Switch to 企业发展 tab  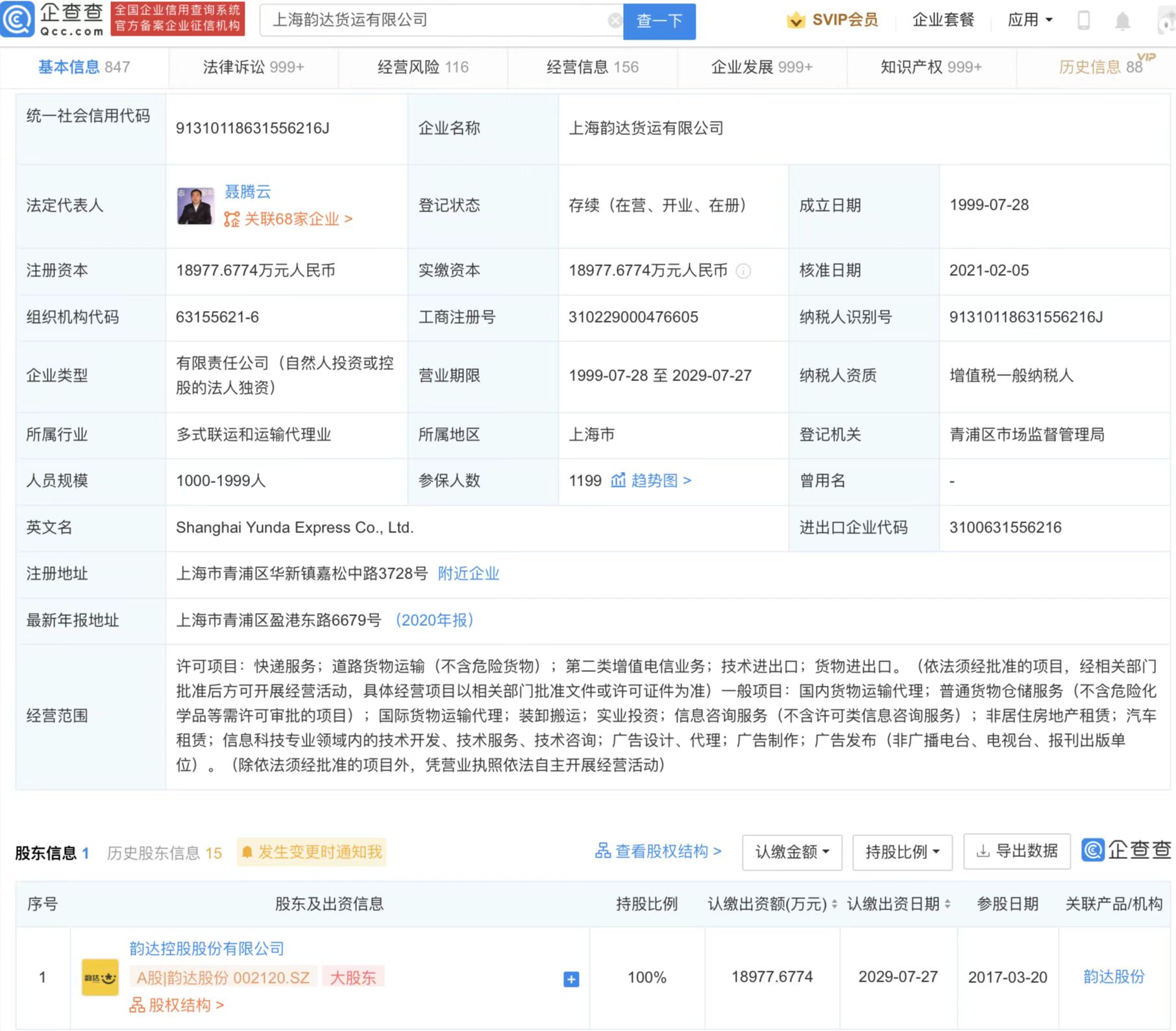pos(762,67)
